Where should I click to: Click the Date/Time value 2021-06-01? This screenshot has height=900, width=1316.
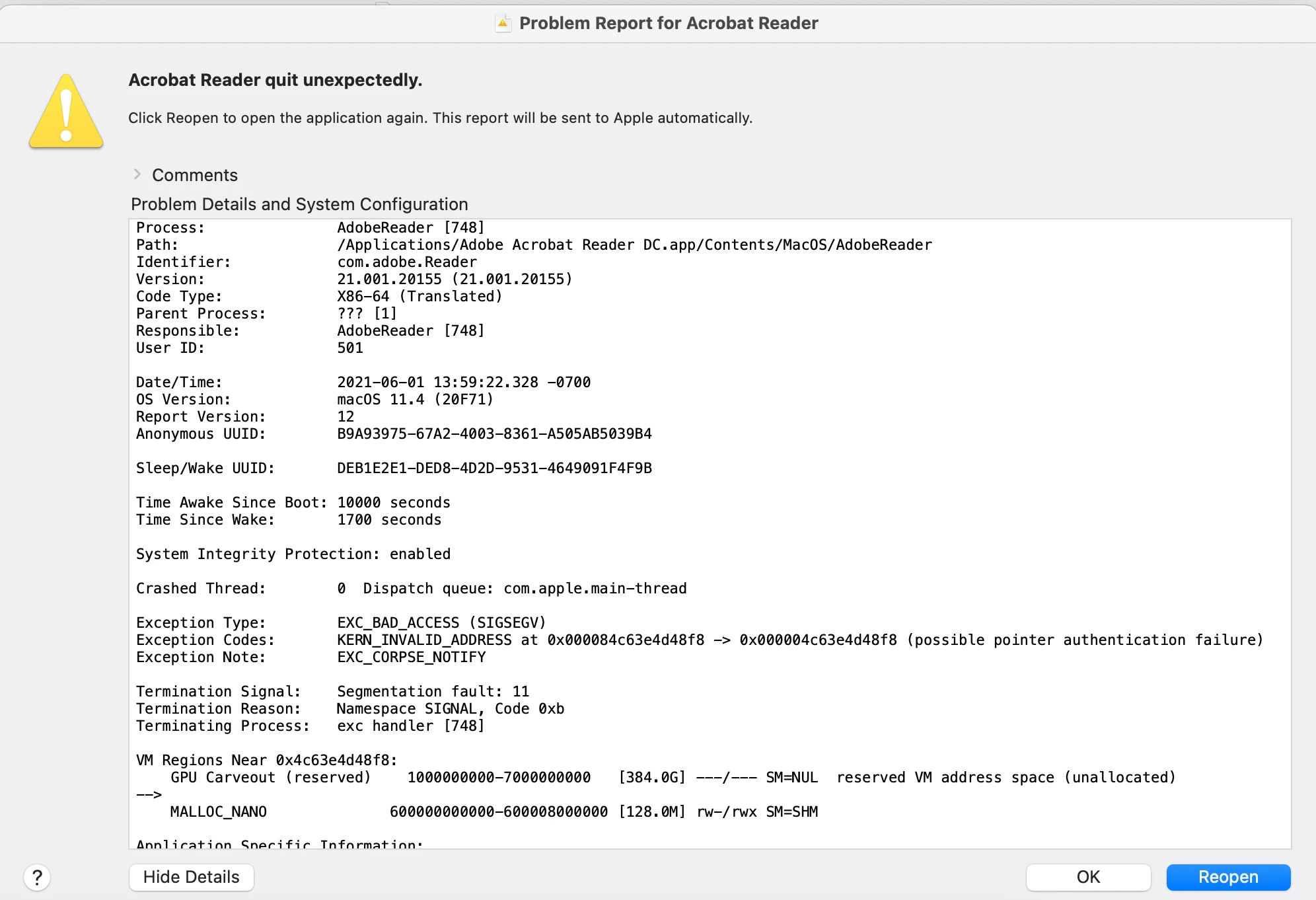[464, 383]
